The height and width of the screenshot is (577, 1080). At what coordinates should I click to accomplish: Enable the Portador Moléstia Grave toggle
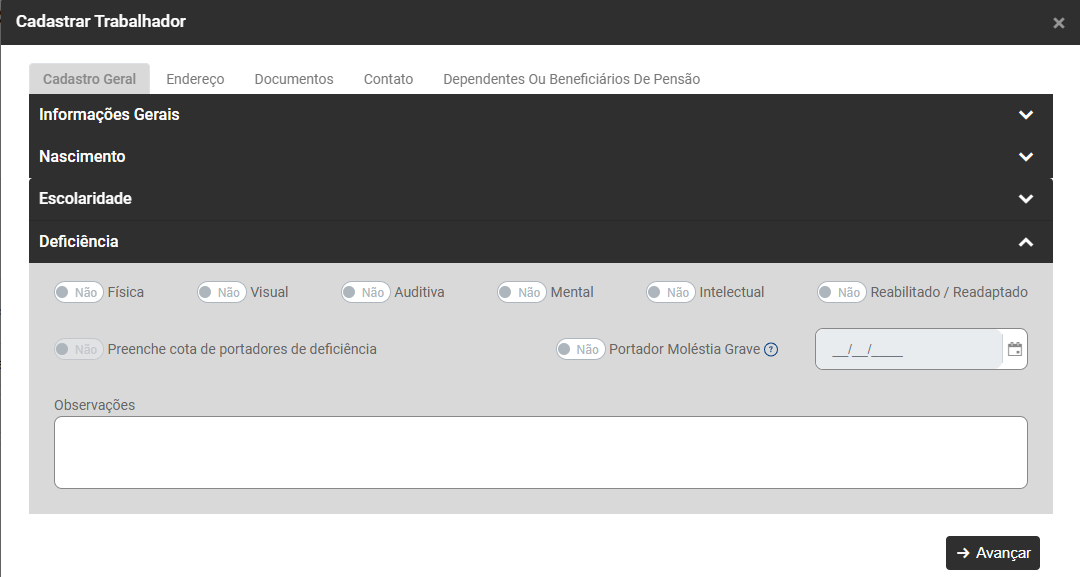[580, 349]
